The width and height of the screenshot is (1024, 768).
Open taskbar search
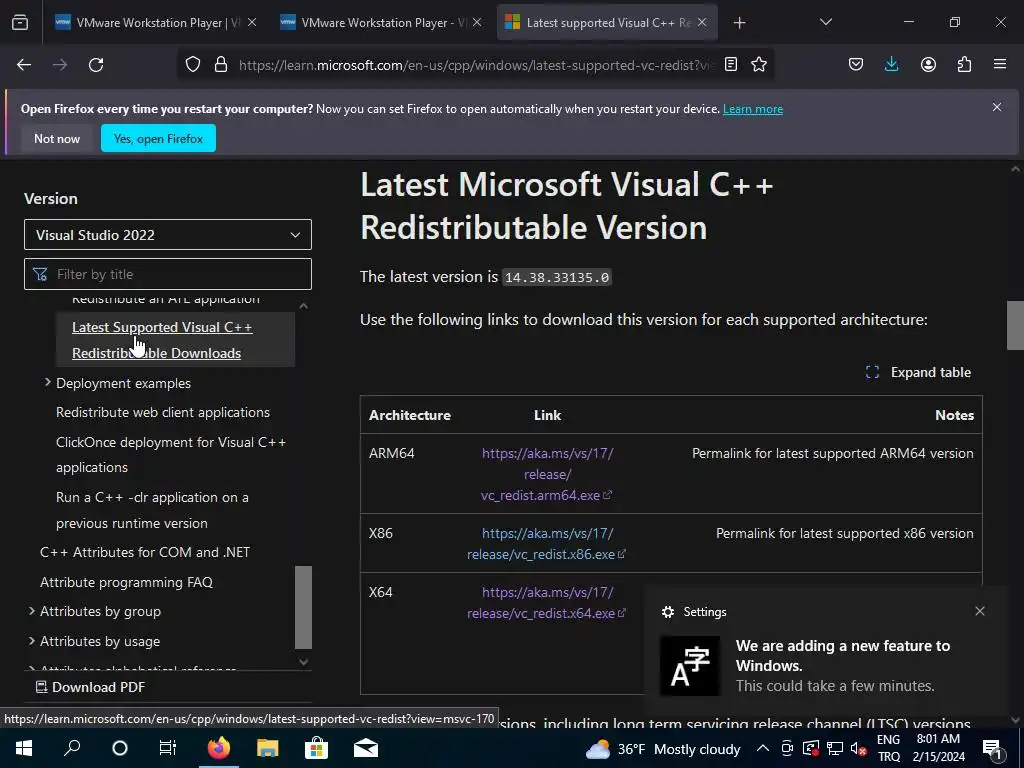(72, 748)
